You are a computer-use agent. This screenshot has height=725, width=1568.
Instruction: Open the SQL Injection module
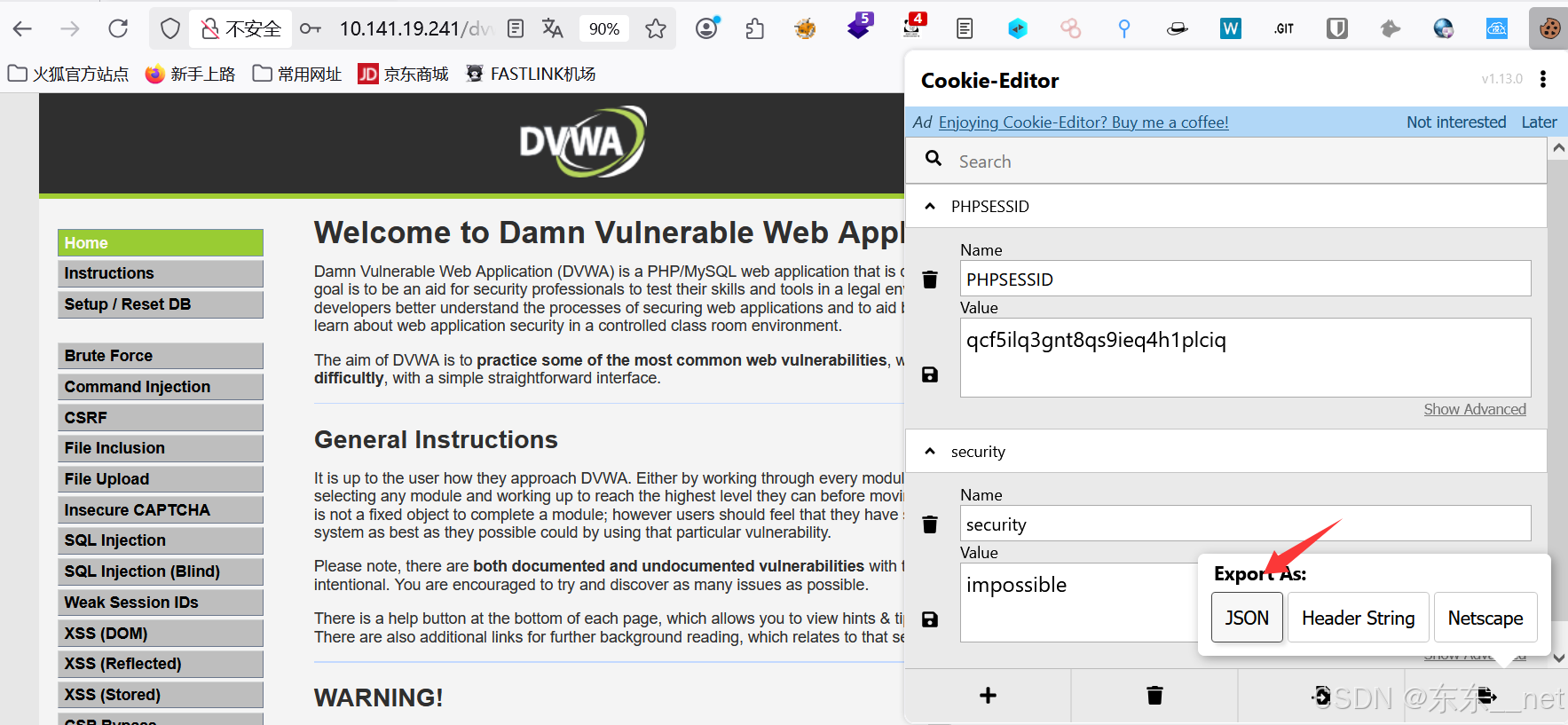coord(161,540)
